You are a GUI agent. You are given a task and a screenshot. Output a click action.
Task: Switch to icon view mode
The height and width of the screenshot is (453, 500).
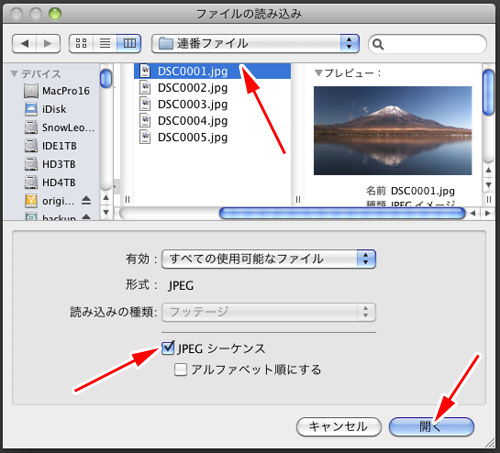[81, 44]
